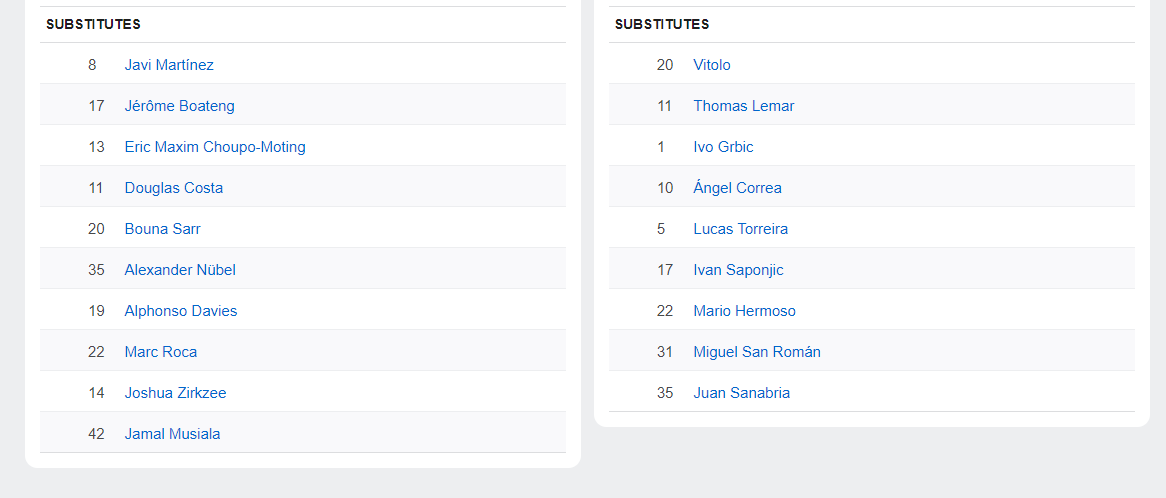Select Ángel Correa from substitutes

[x=737, y=188]
